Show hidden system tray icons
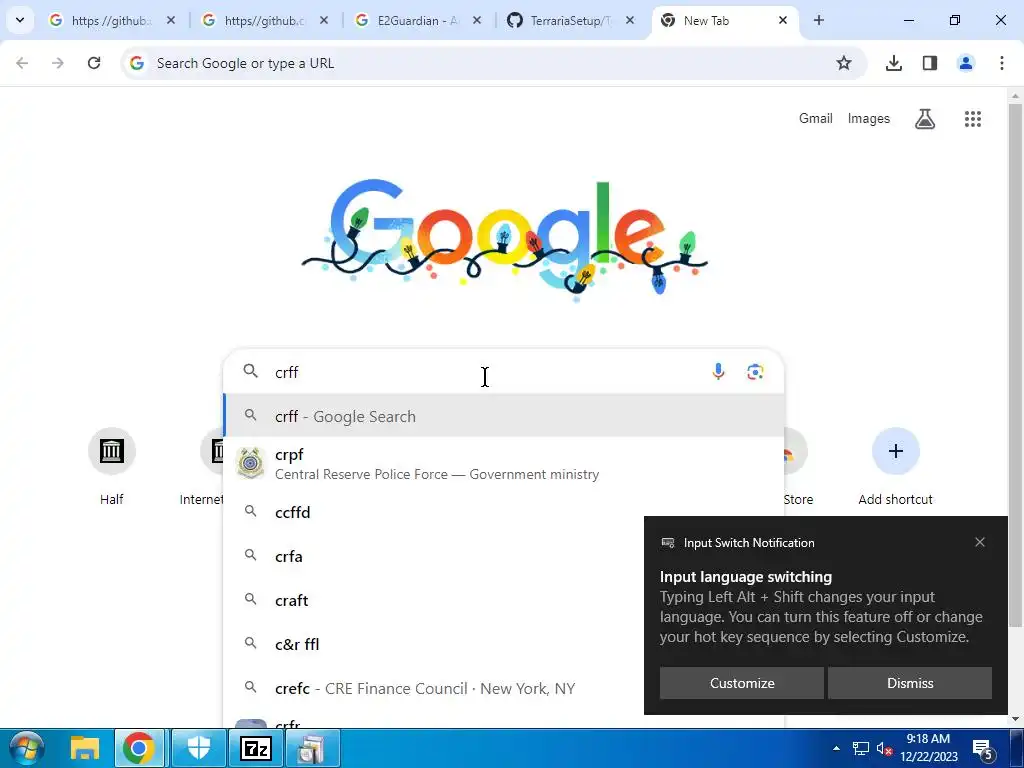Screen dimensions: 1024x768 coord(836,748)
